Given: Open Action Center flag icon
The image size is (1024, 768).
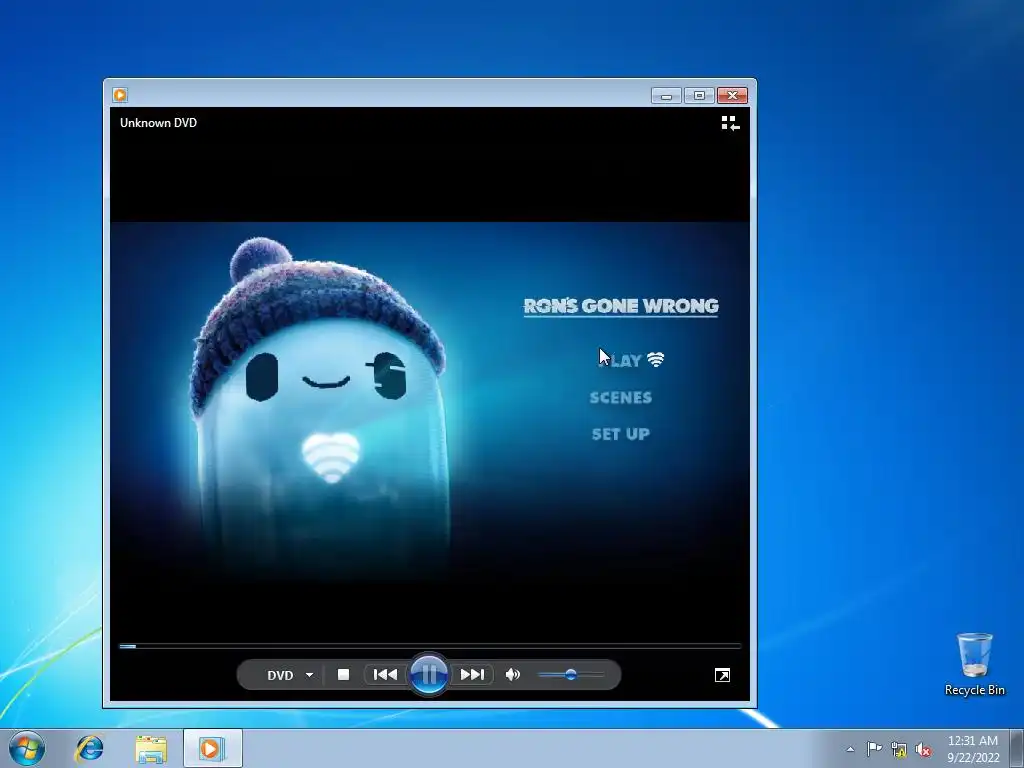Looking at the screenshot, I should pos(874,749).
